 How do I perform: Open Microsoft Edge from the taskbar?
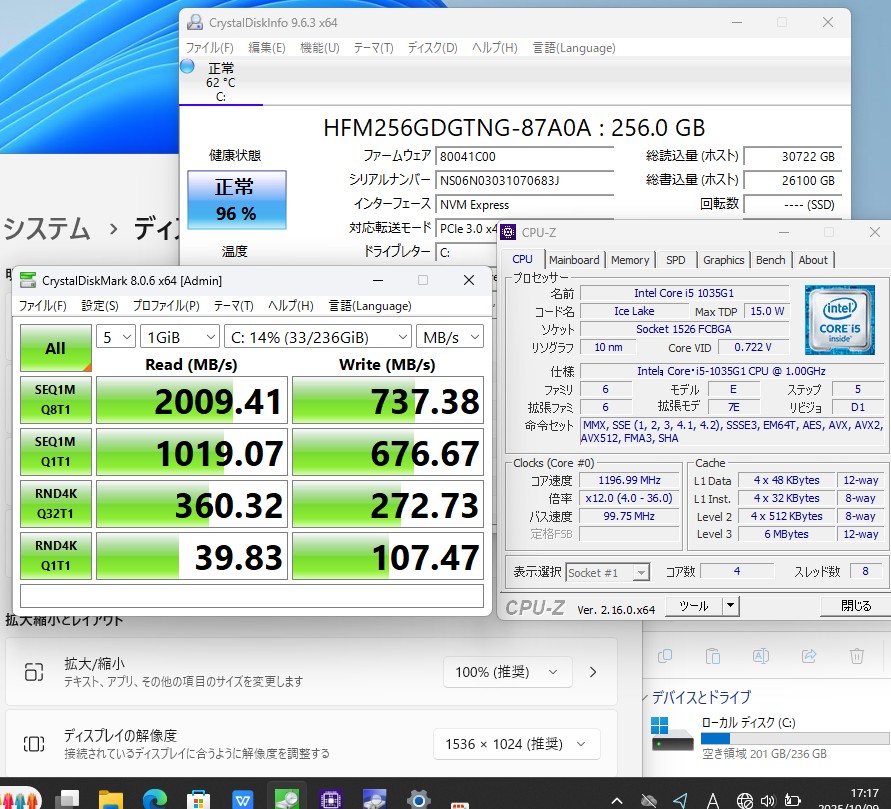point(155,799)
